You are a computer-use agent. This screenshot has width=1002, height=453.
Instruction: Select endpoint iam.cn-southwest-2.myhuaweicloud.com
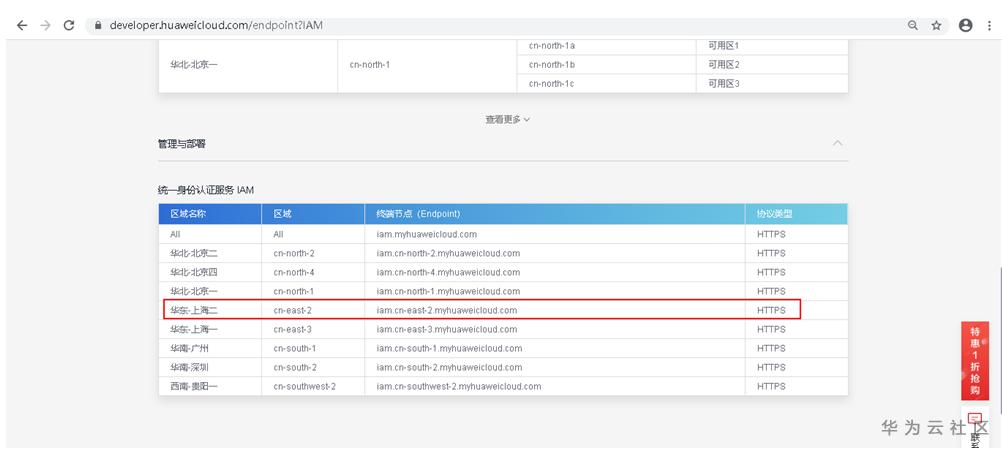459,387
